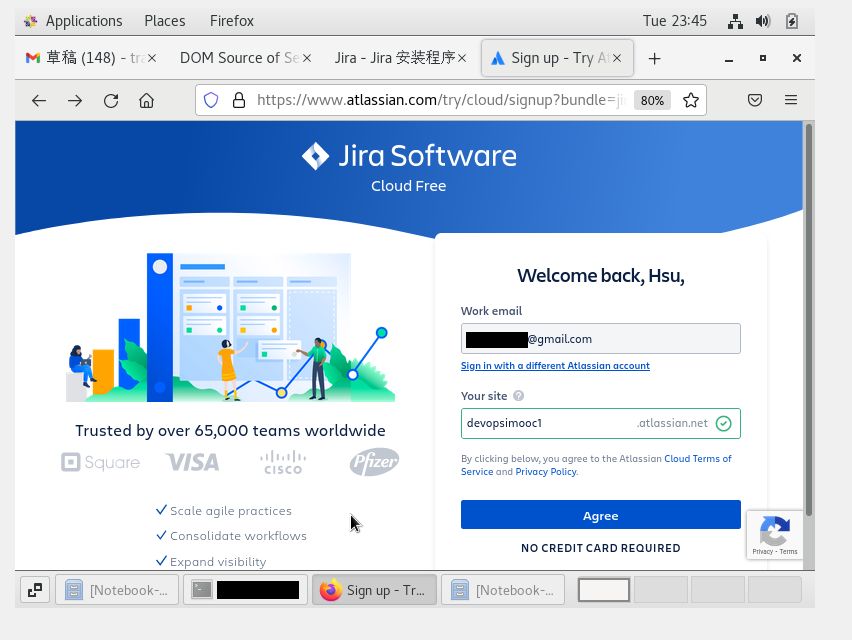Close the Sign up tab

[x=617, y=58]
